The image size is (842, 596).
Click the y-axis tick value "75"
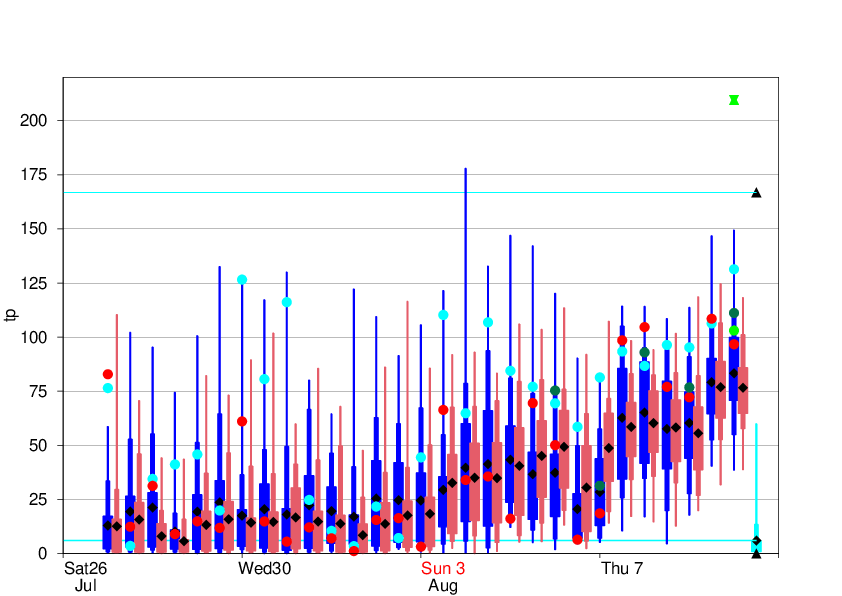[38, 391]
